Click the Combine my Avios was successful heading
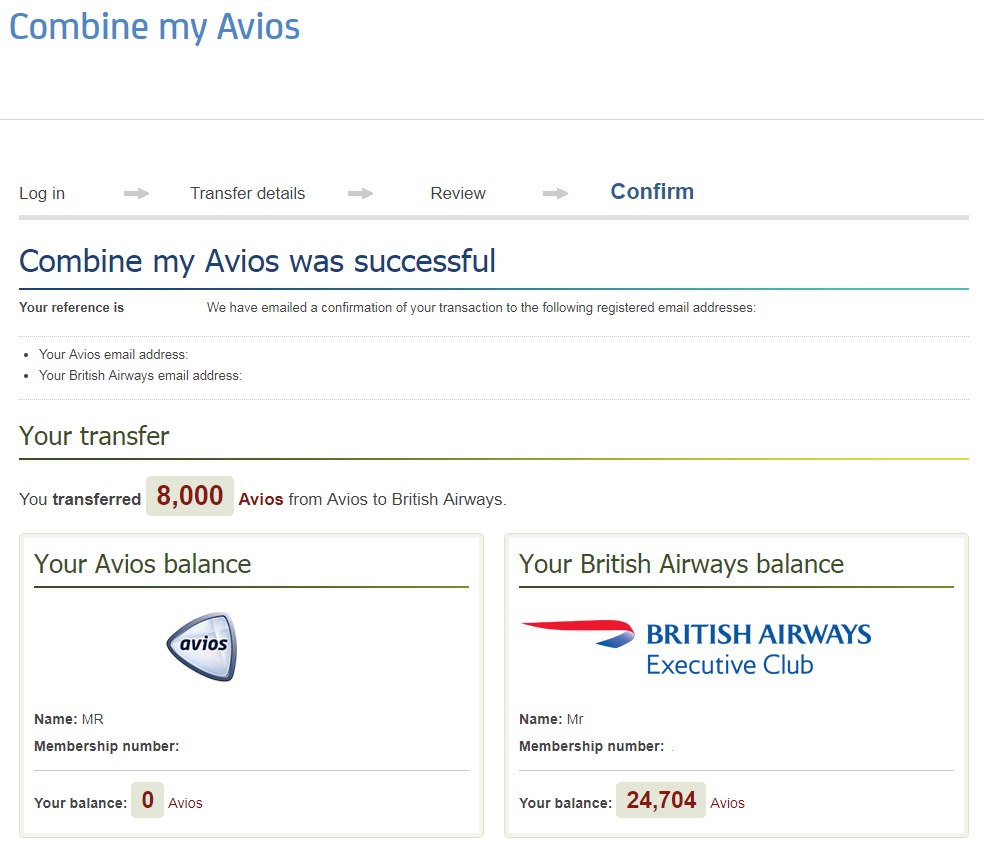Viewport: 984px width, 857px height. (257, 261)
